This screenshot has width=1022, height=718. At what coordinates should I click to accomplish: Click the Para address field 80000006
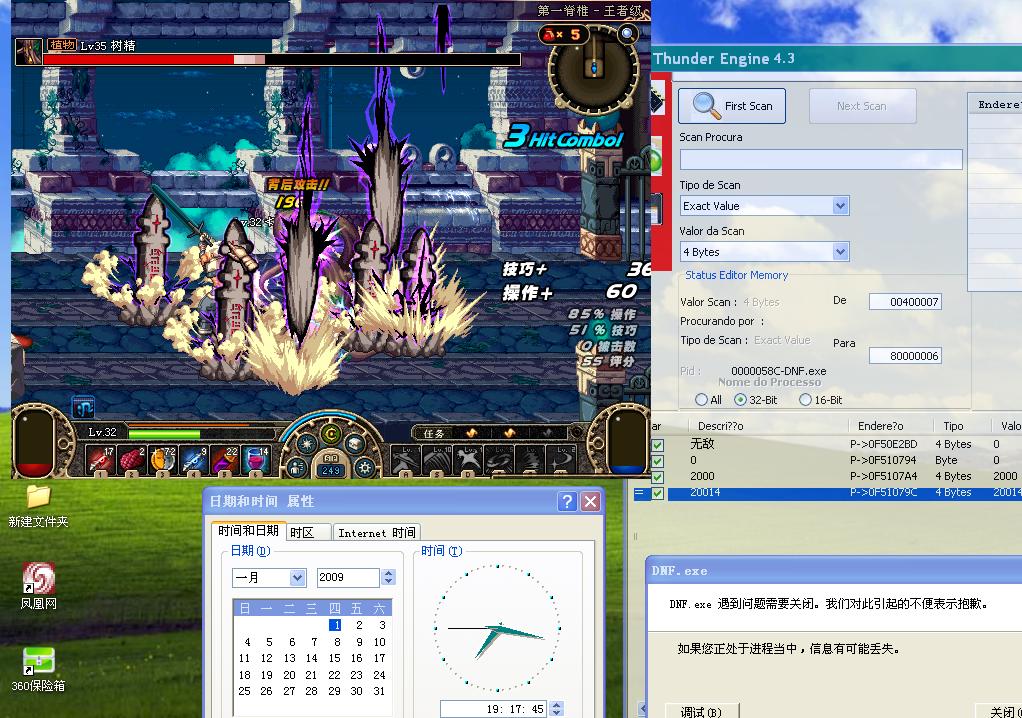[x=905, y=356]
